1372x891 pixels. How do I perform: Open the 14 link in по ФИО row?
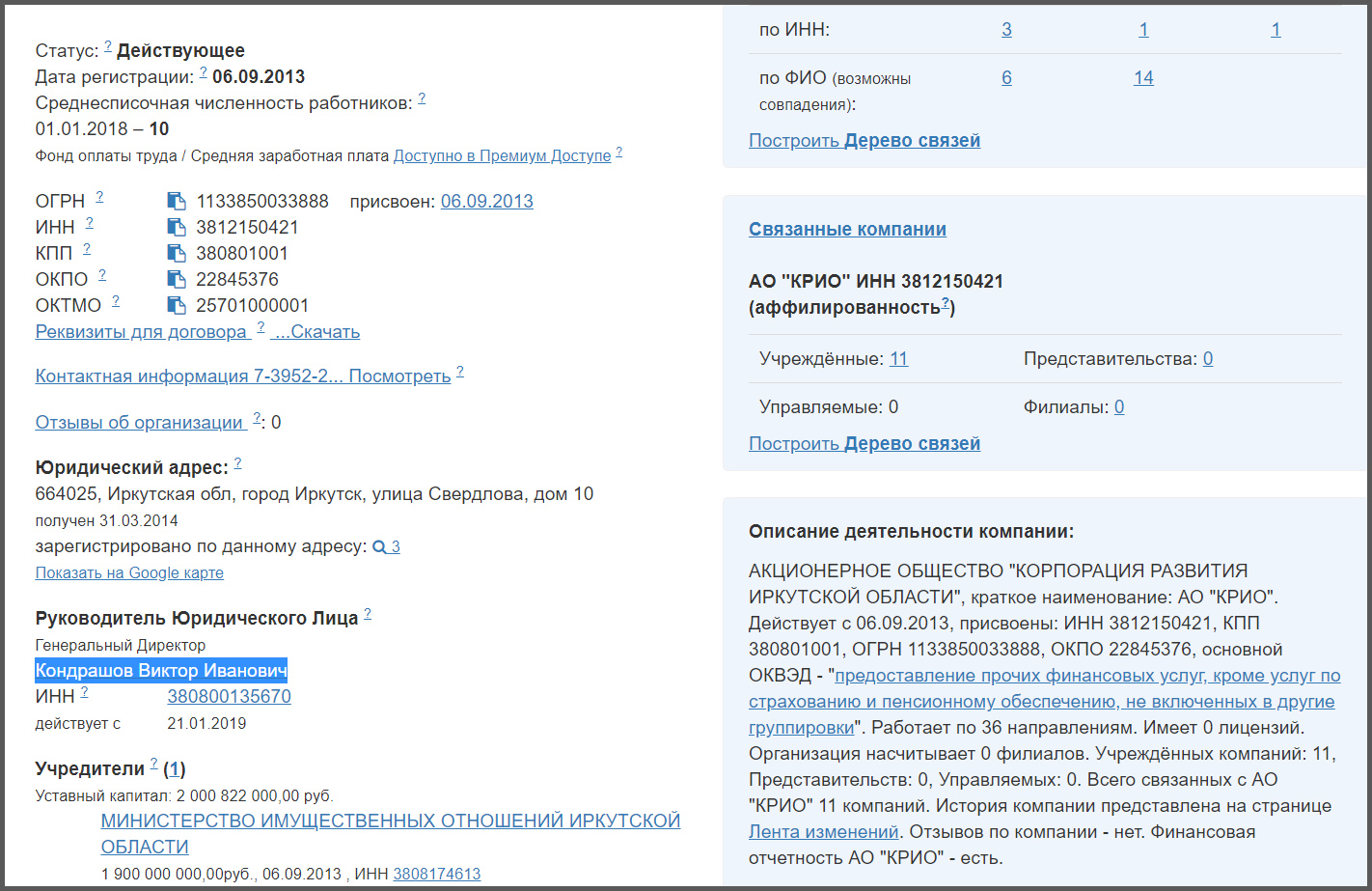[x=1143, y=77]
